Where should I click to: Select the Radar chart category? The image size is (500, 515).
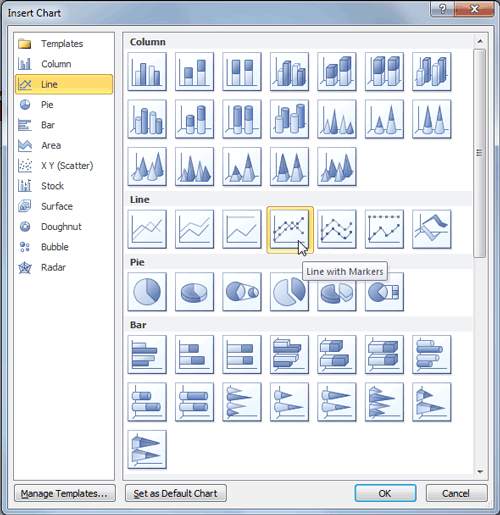point(64,267)
